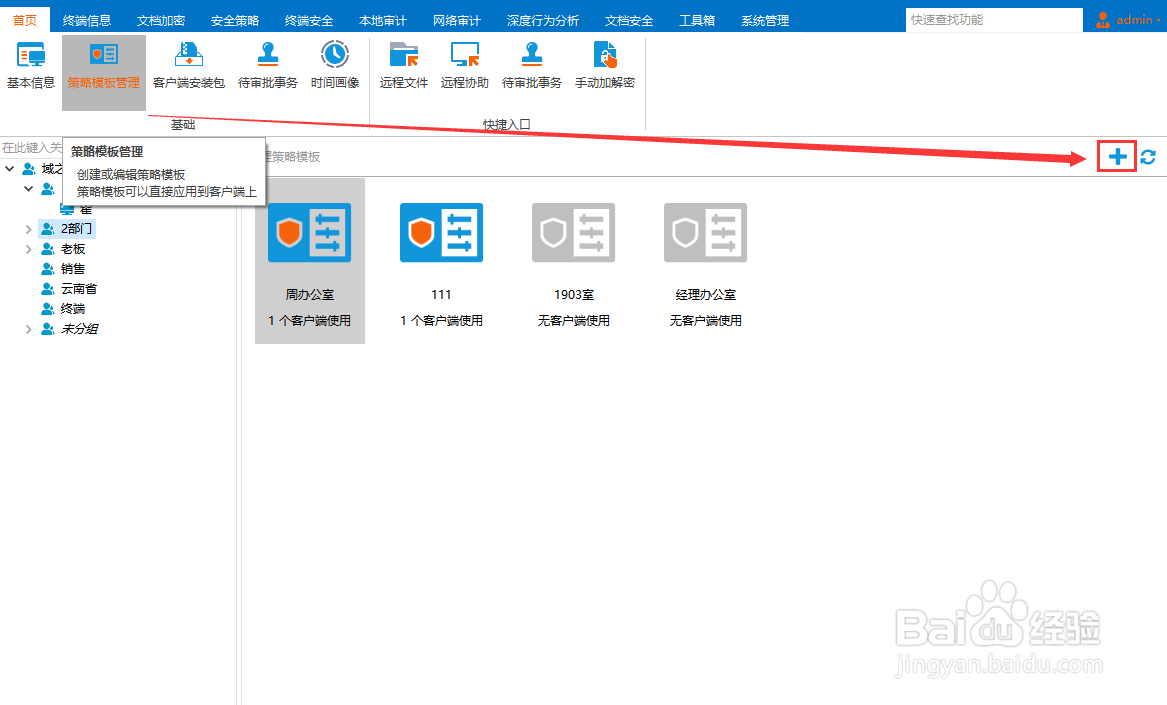Image resolution: width=1167 pixels, height=705 pixels.
Task: Add a new policy template with plus icon
Action: point(1117,156)
